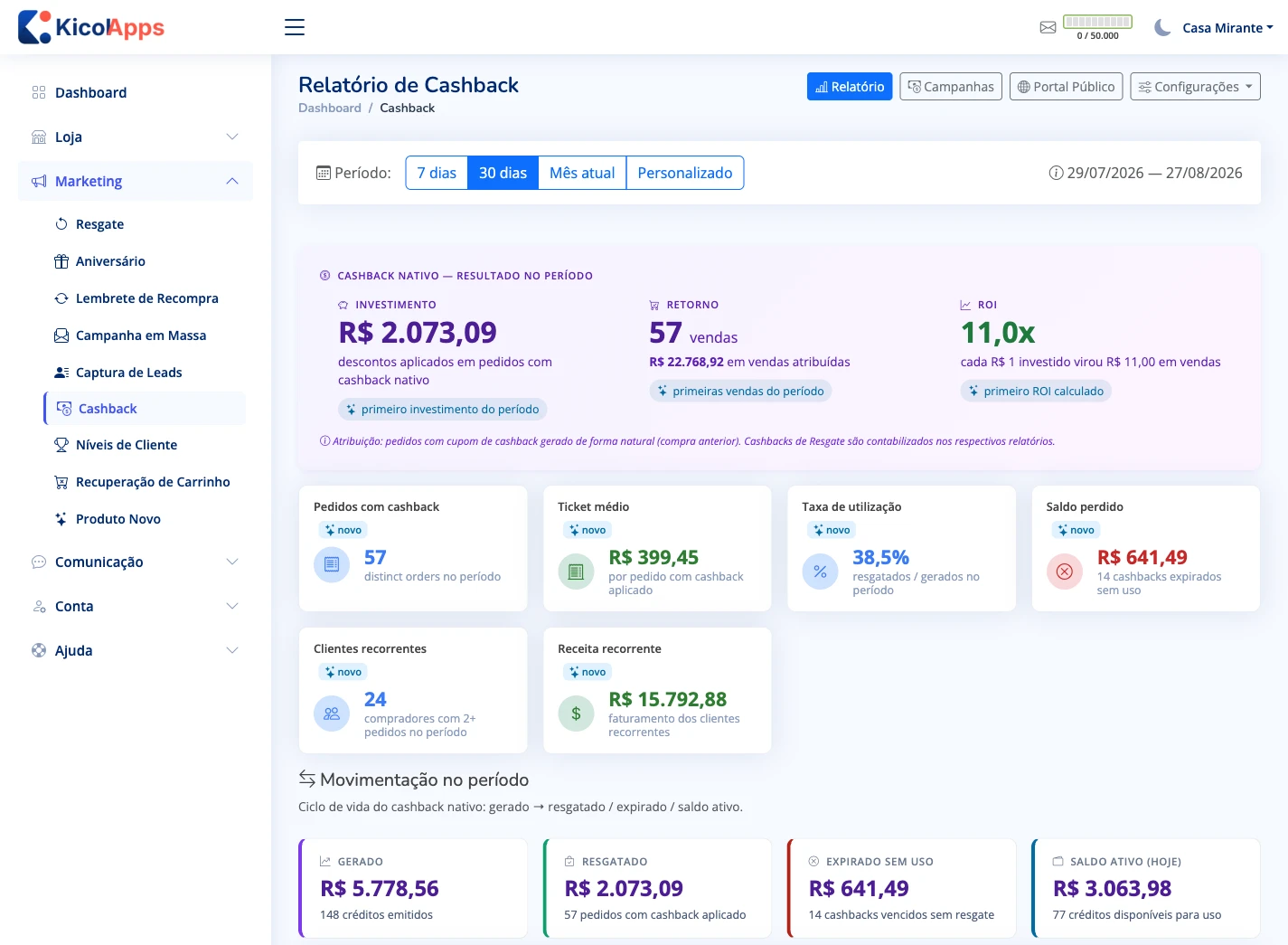The width and height of the screenshot is (1288, 945).
Task: Click the Saldo perdido red X icon
Action: point(1065,572)
